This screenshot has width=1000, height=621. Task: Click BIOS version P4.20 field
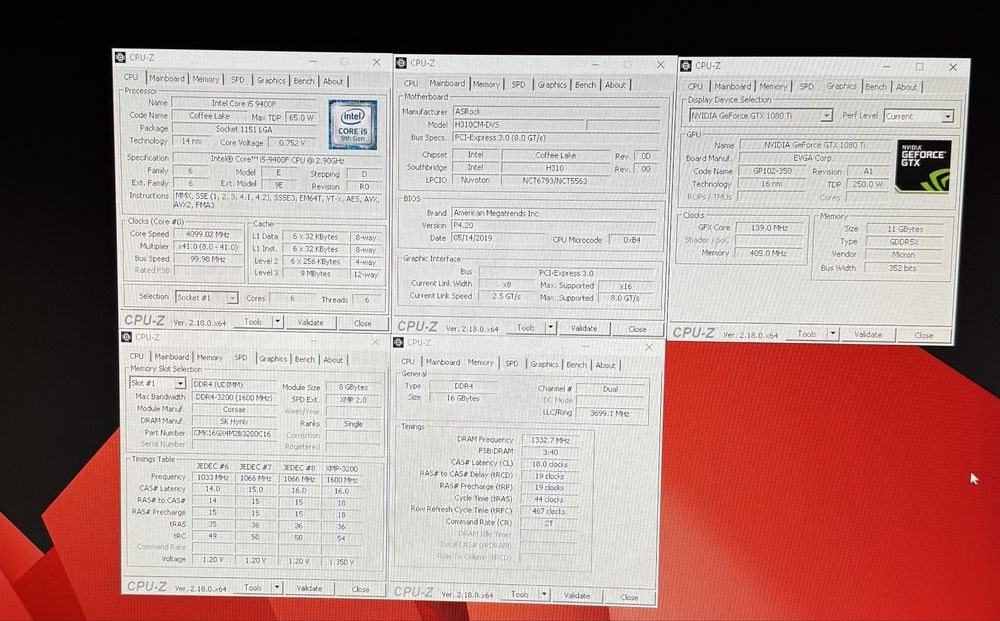tap(554, 225)
